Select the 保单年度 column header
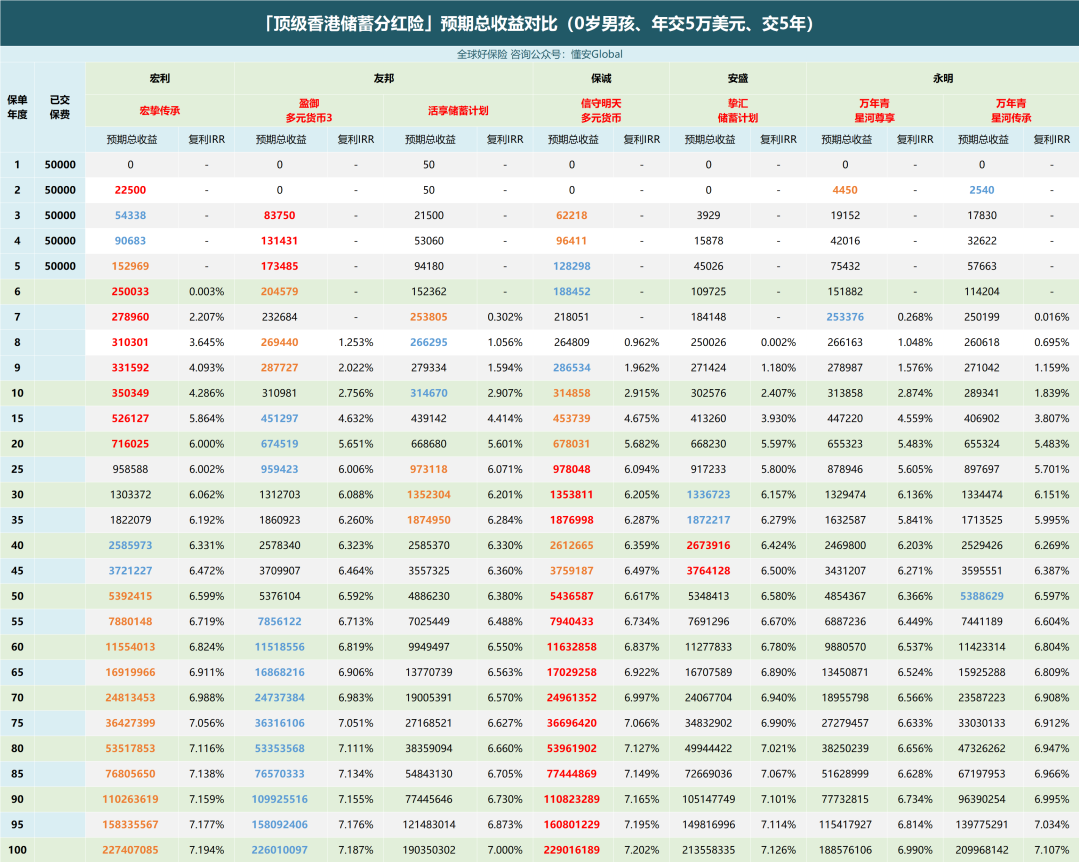Screen dimensions: 1079x862 tap(17, 107)
